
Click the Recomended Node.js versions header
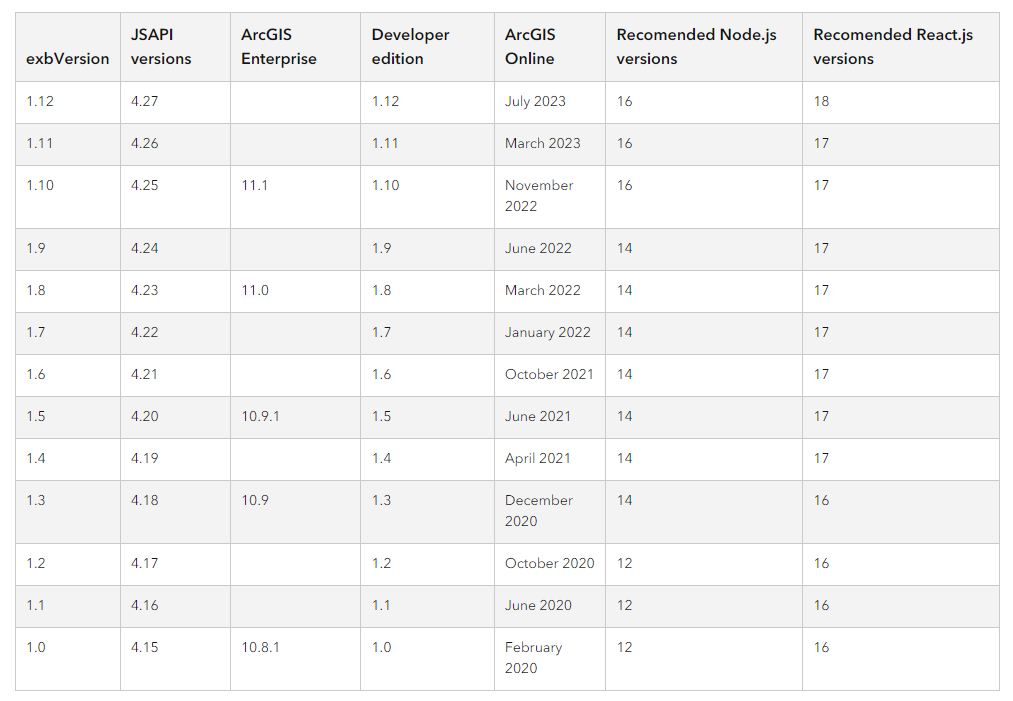[x=696, y=47]
